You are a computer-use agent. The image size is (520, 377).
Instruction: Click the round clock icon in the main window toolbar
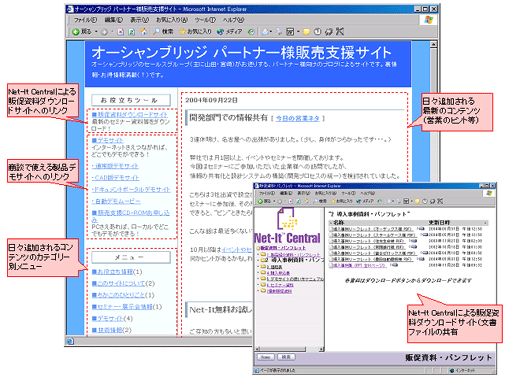(x=317, y=32)
